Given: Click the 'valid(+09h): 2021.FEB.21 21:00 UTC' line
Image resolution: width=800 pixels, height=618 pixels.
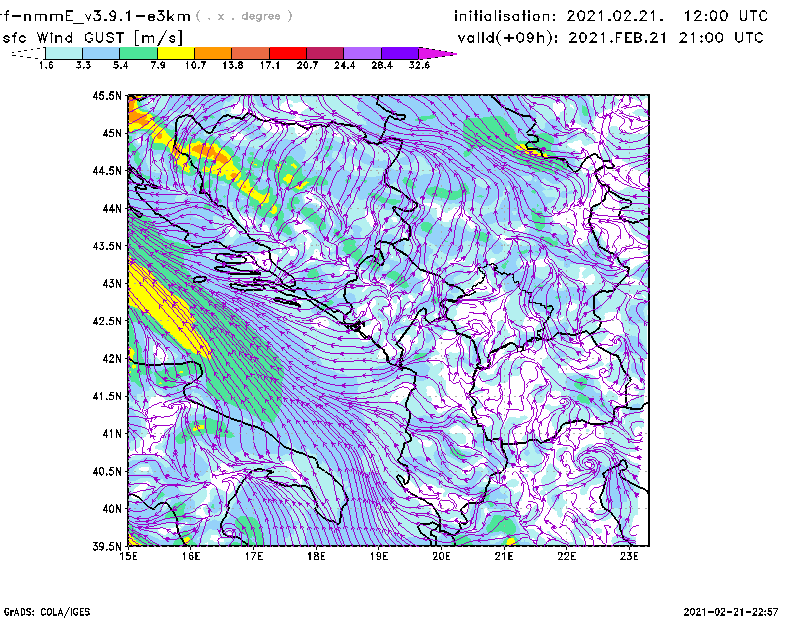Looking at the screenshot, I should 611,38.
